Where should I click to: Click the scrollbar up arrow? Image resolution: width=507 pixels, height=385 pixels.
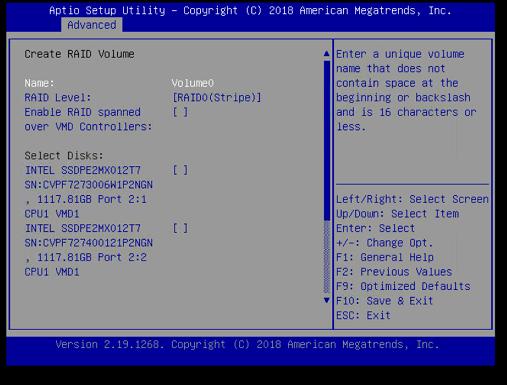[327, 54]
